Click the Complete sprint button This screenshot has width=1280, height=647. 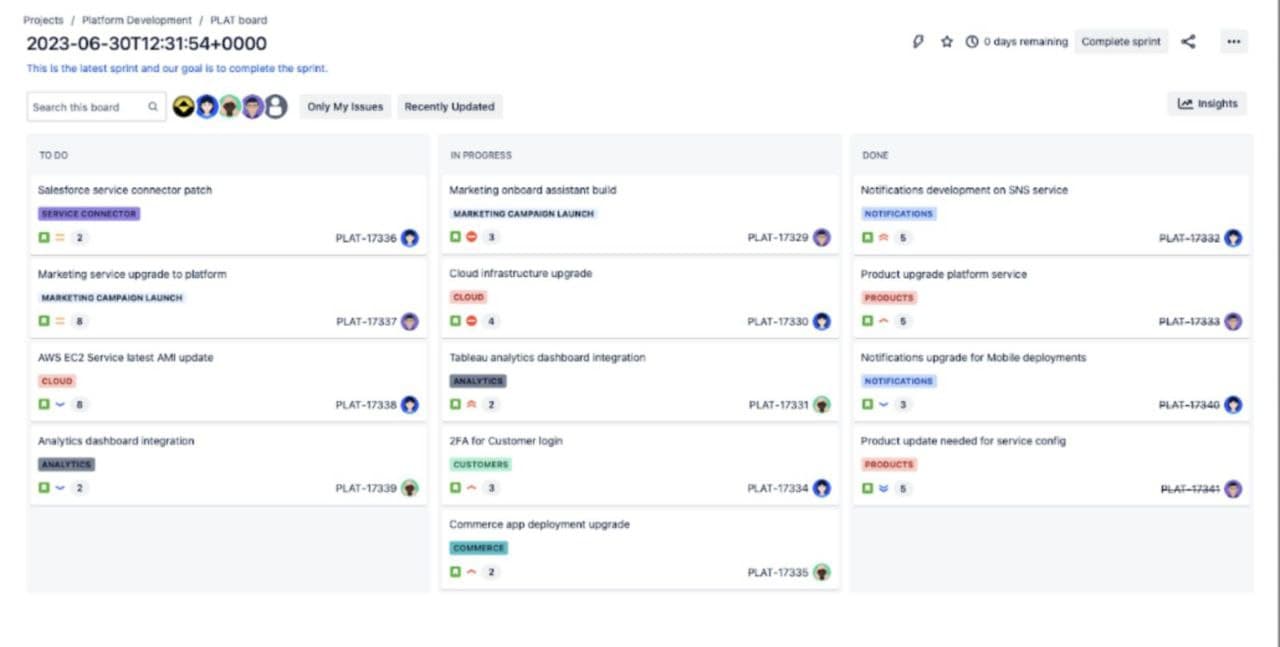1121,42
